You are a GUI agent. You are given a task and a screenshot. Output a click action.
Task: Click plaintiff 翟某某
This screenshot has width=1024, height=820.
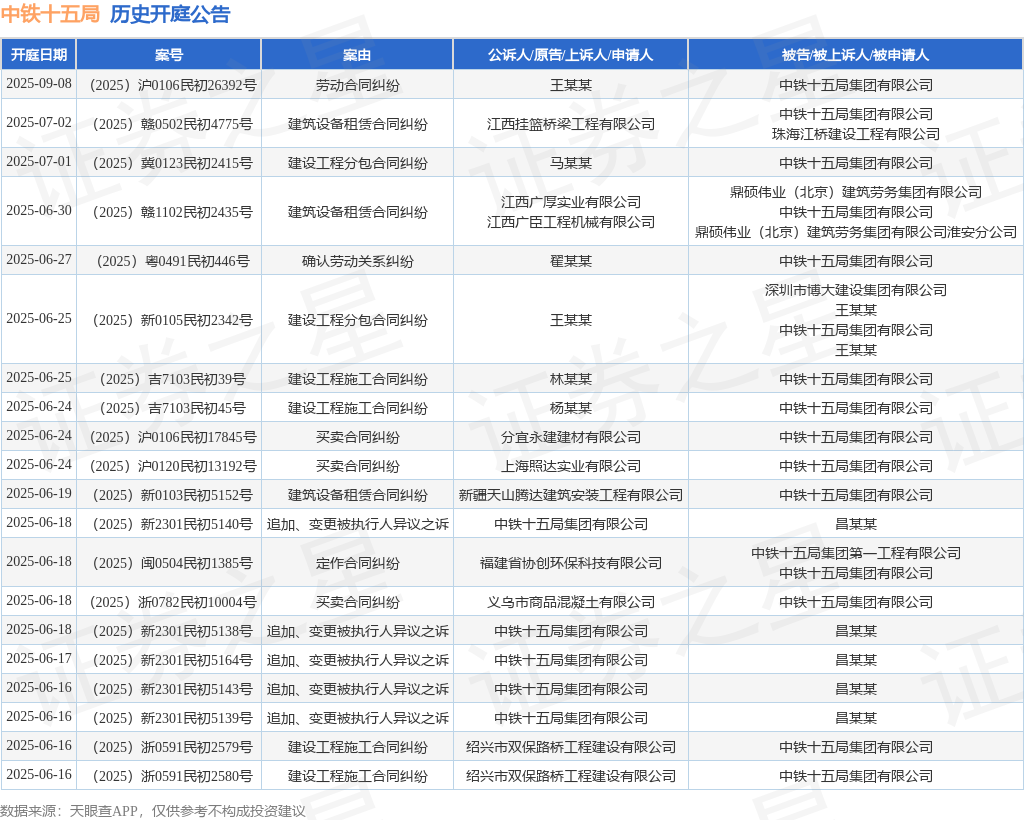pyautogui.click(x=571, y=261)
